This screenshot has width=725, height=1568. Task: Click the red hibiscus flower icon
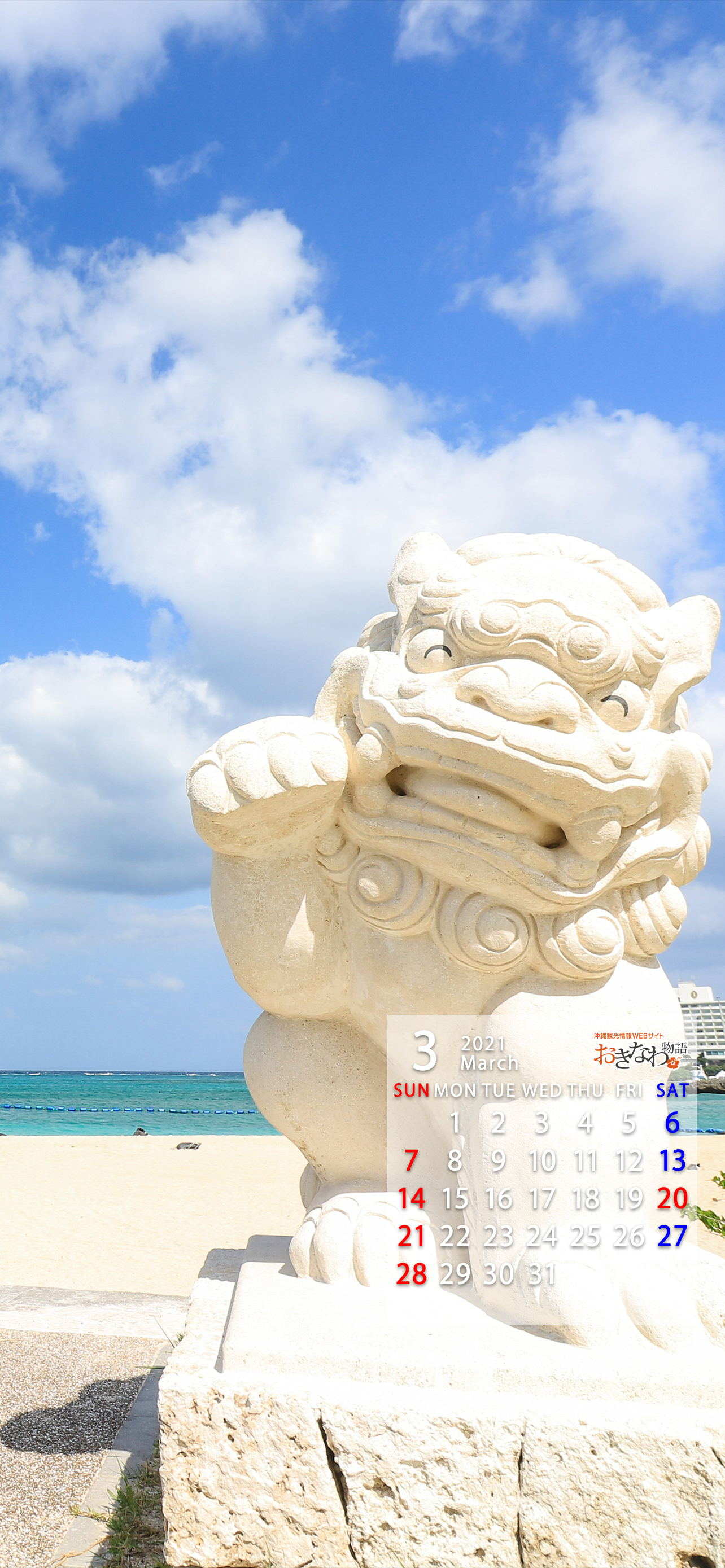point(672,1063)
